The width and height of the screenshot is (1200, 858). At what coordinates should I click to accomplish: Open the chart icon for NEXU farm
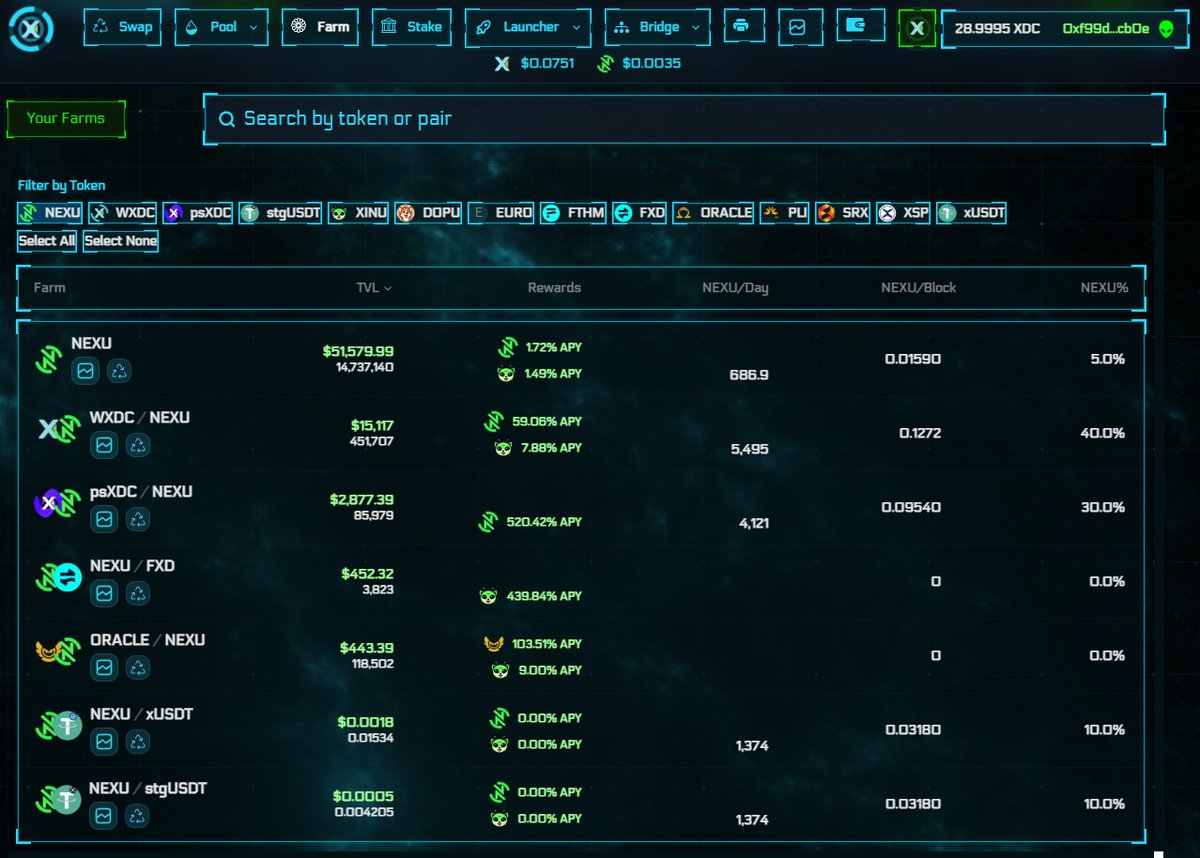coord(86,371)
